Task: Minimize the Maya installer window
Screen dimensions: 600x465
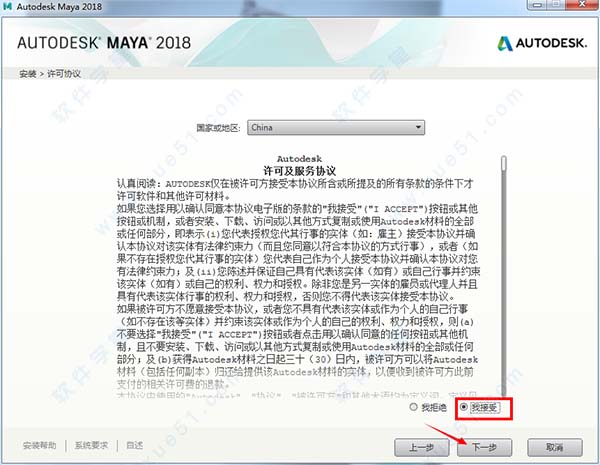Action: pos(538,5)
